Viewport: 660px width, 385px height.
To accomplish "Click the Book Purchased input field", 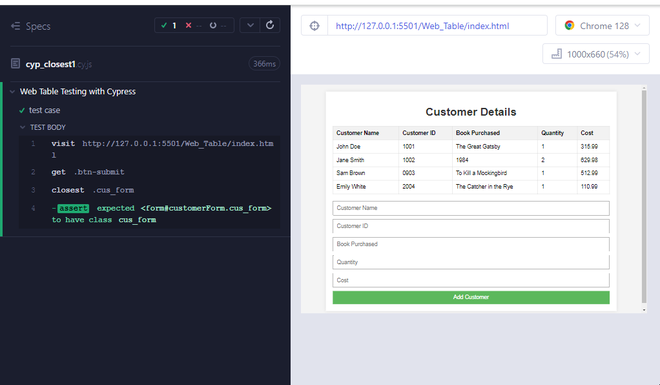I will click(x=471, y=244).
